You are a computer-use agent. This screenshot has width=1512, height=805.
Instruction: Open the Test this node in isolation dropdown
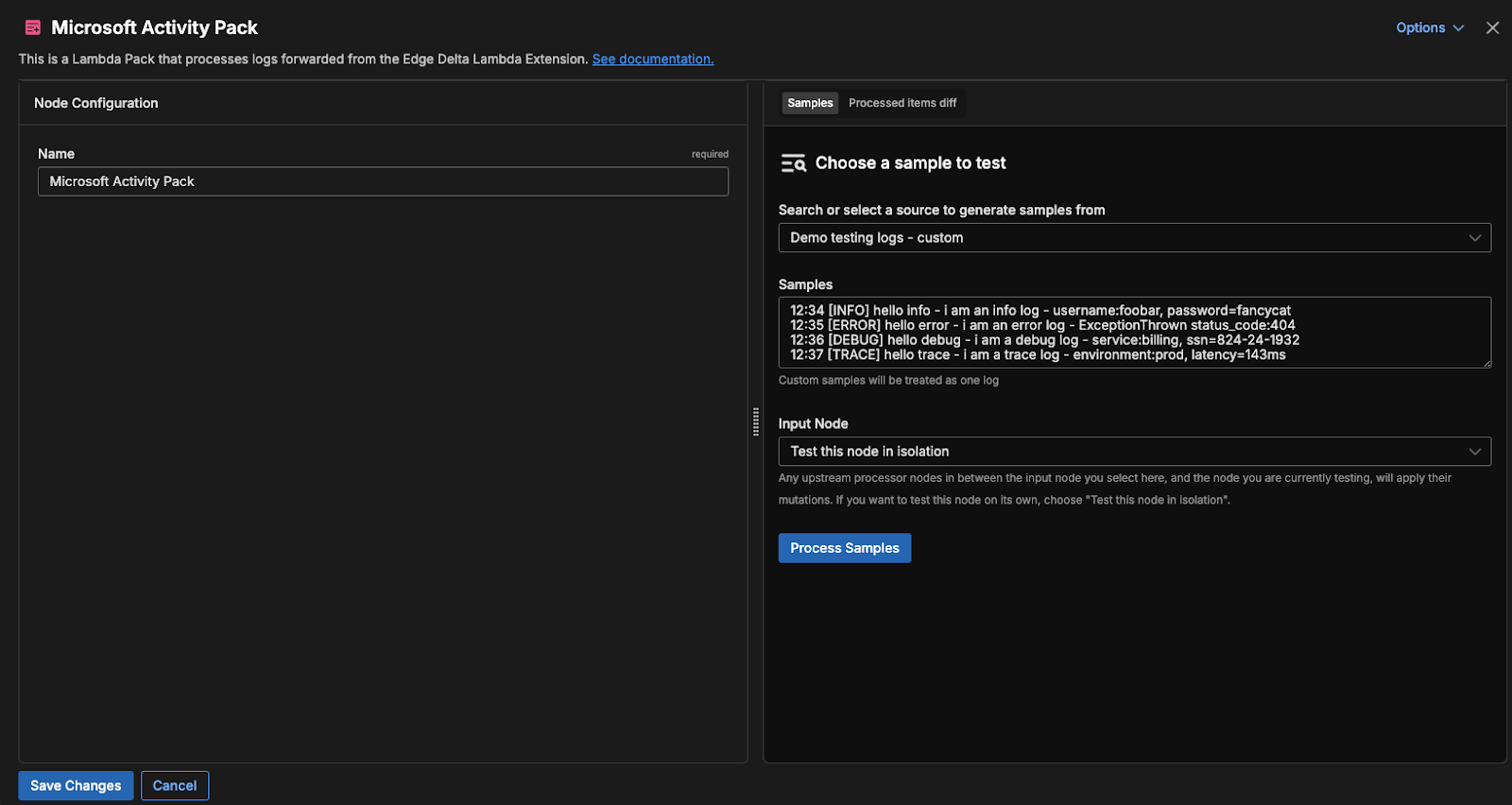(1133, 452)
